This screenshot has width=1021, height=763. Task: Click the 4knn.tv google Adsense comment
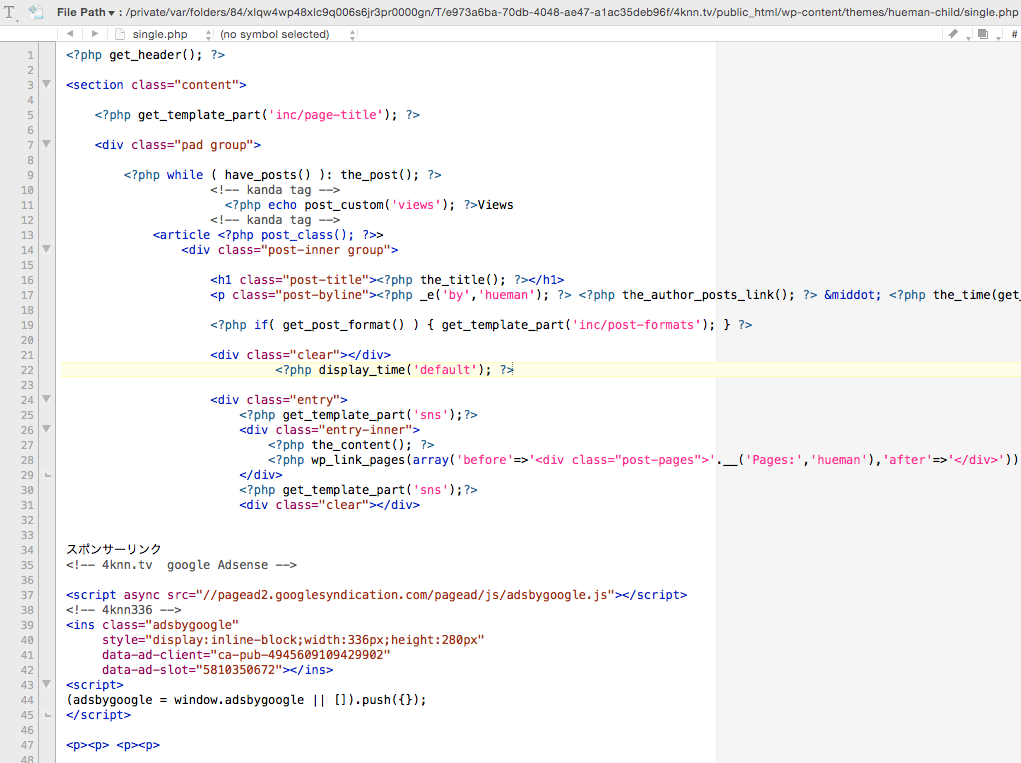[181, 565]
